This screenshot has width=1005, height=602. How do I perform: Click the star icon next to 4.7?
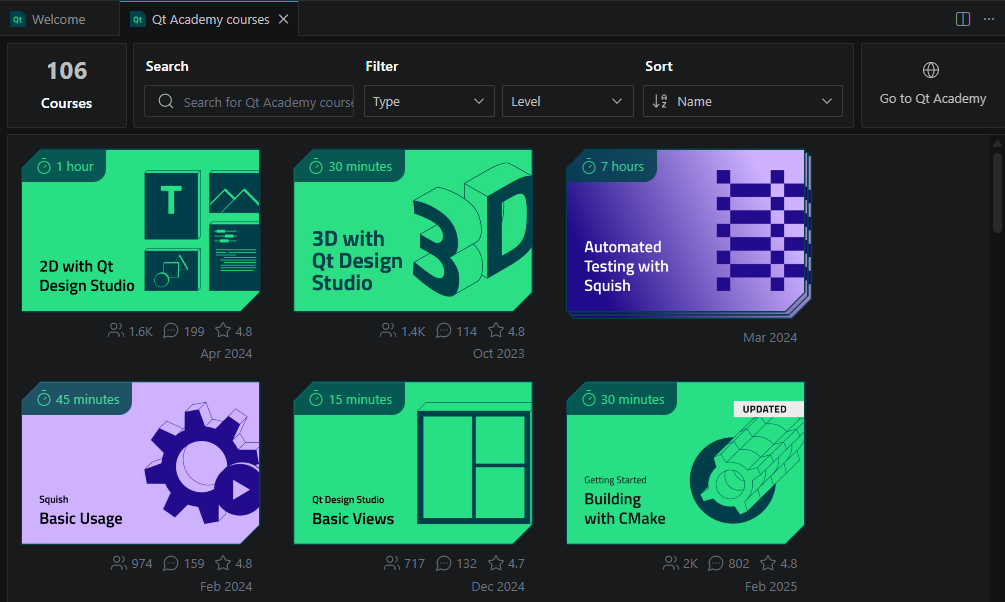tap(495, 562)
